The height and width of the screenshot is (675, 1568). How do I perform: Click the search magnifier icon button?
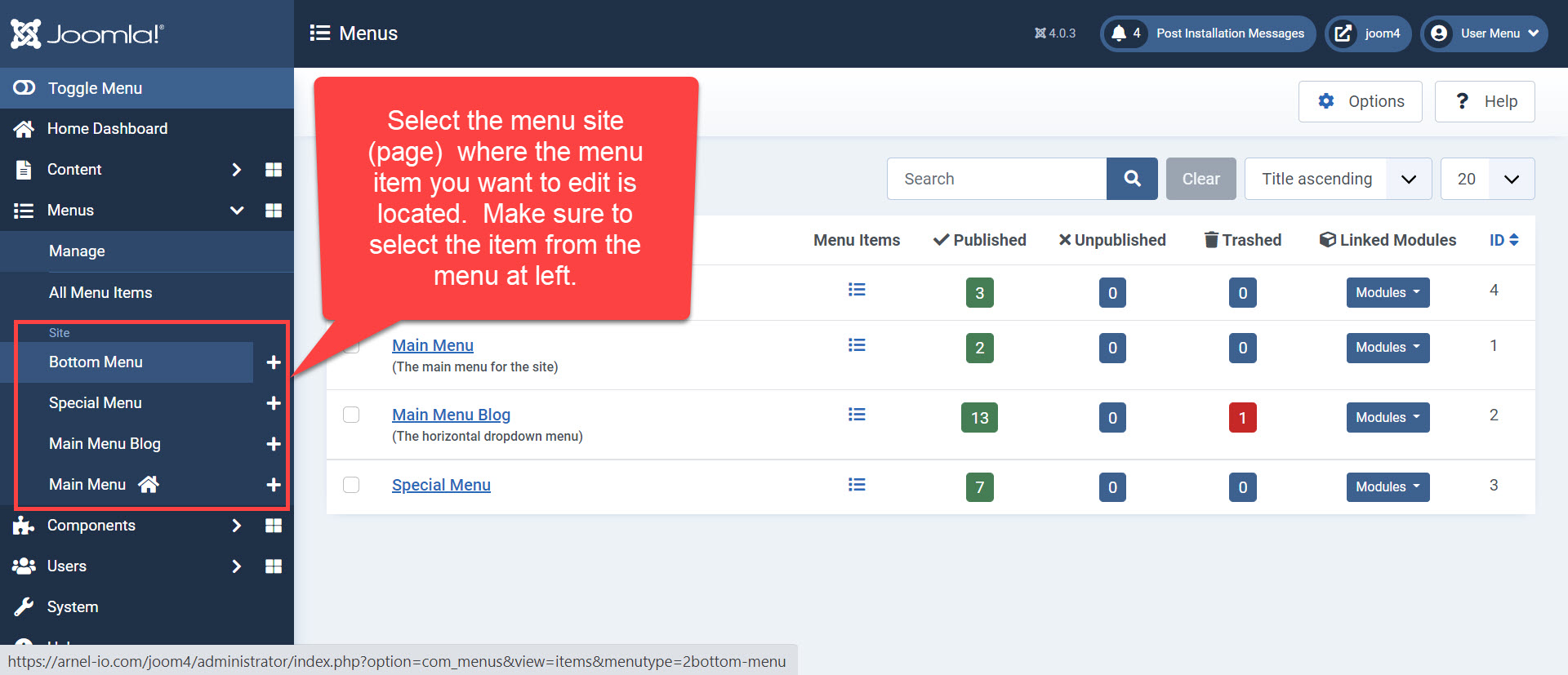click(1132, 179)
